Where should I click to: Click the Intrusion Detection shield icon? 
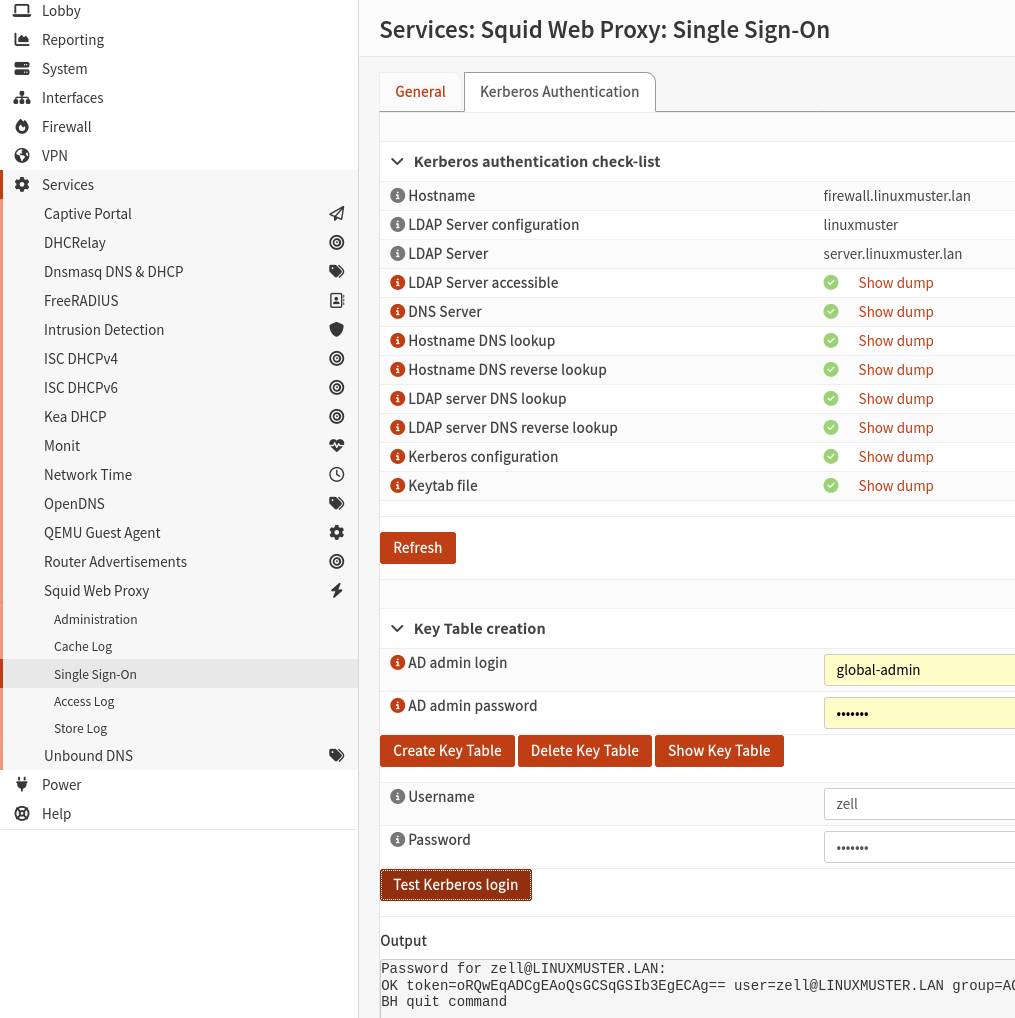pyautogui.click(x=337, y=330)
